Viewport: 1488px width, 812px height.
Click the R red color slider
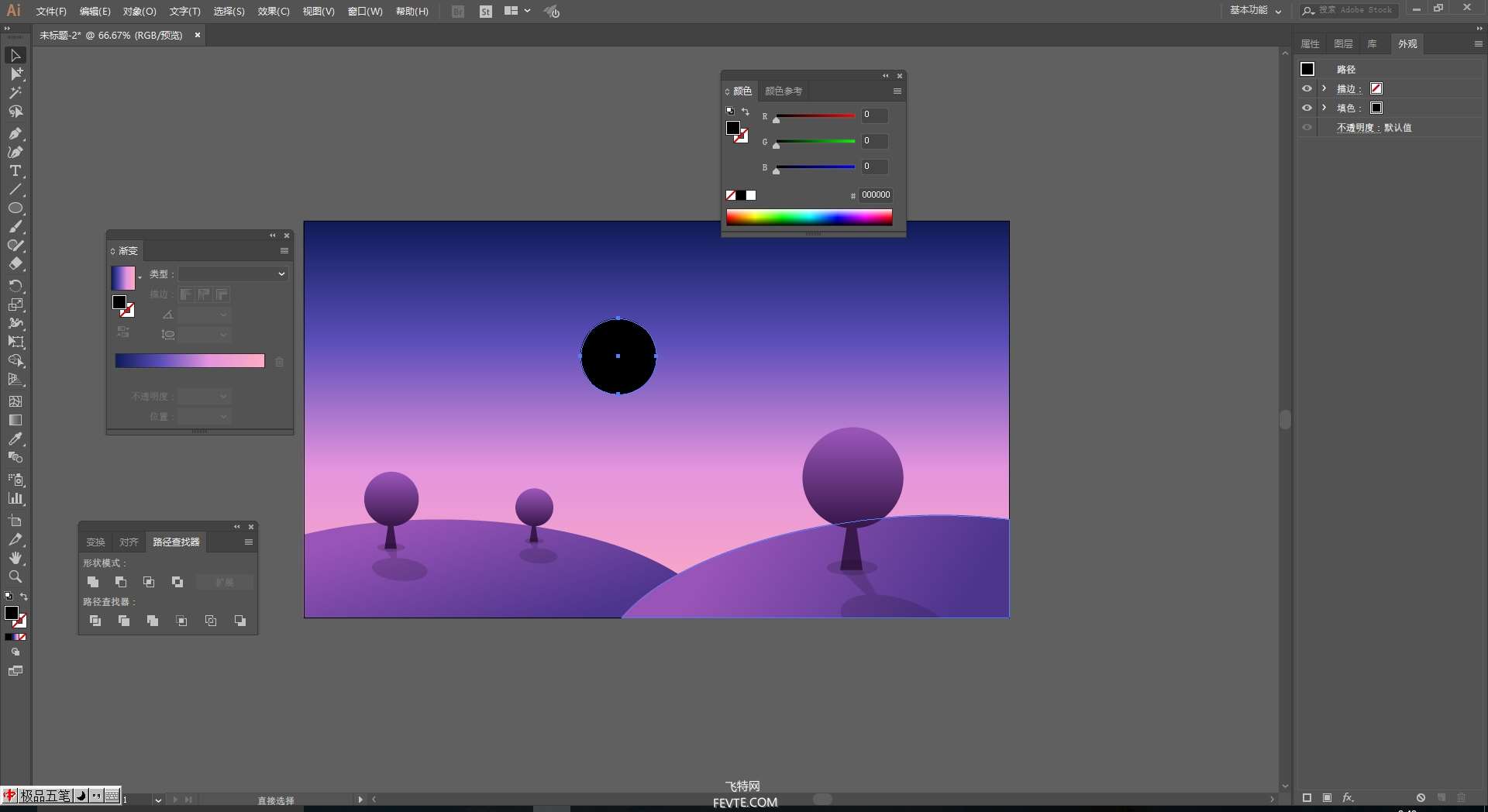pos(815,116)
